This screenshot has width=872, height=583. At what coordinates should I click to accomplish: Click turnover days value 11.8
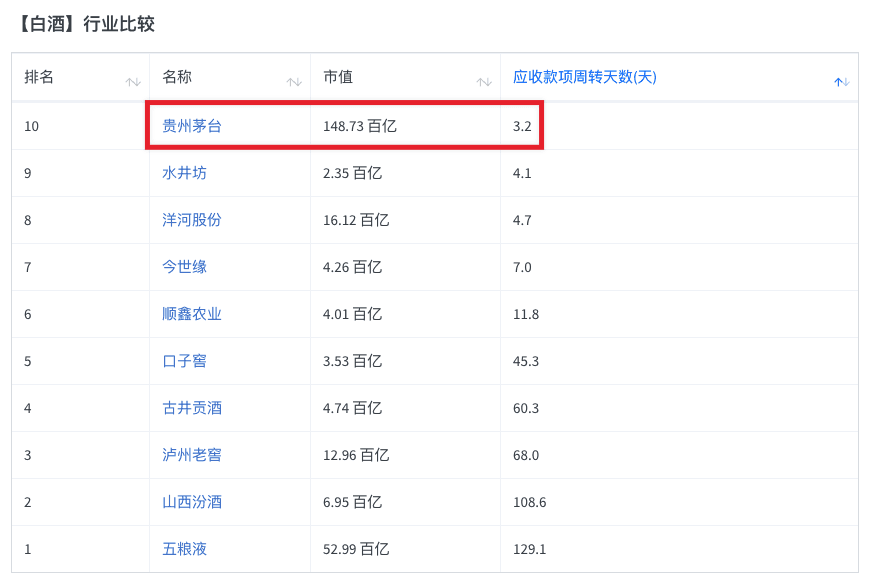(x=526, y=314)
